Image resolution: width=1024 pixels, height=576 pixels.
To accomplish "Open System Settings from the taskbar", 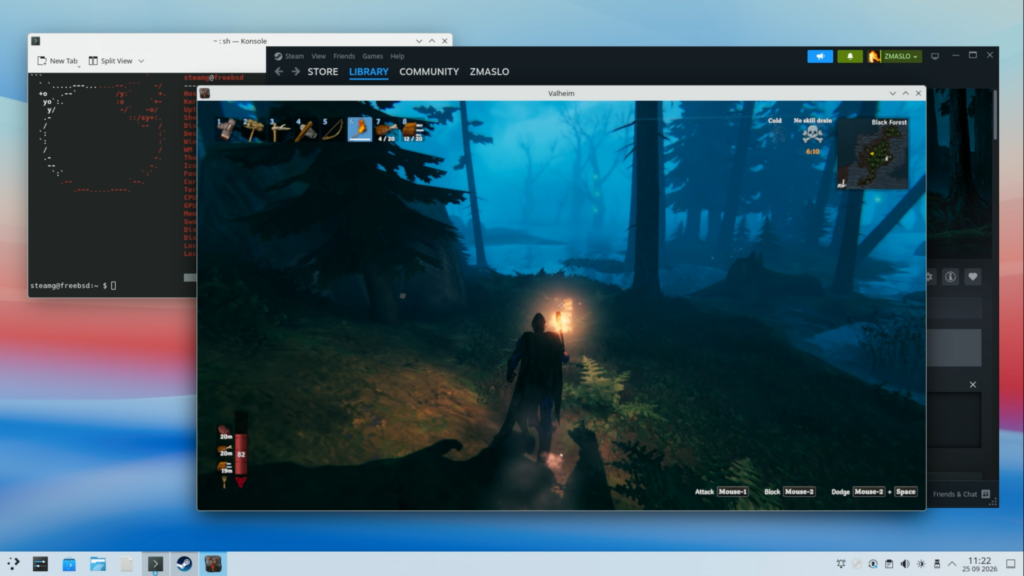I will 40,564.
